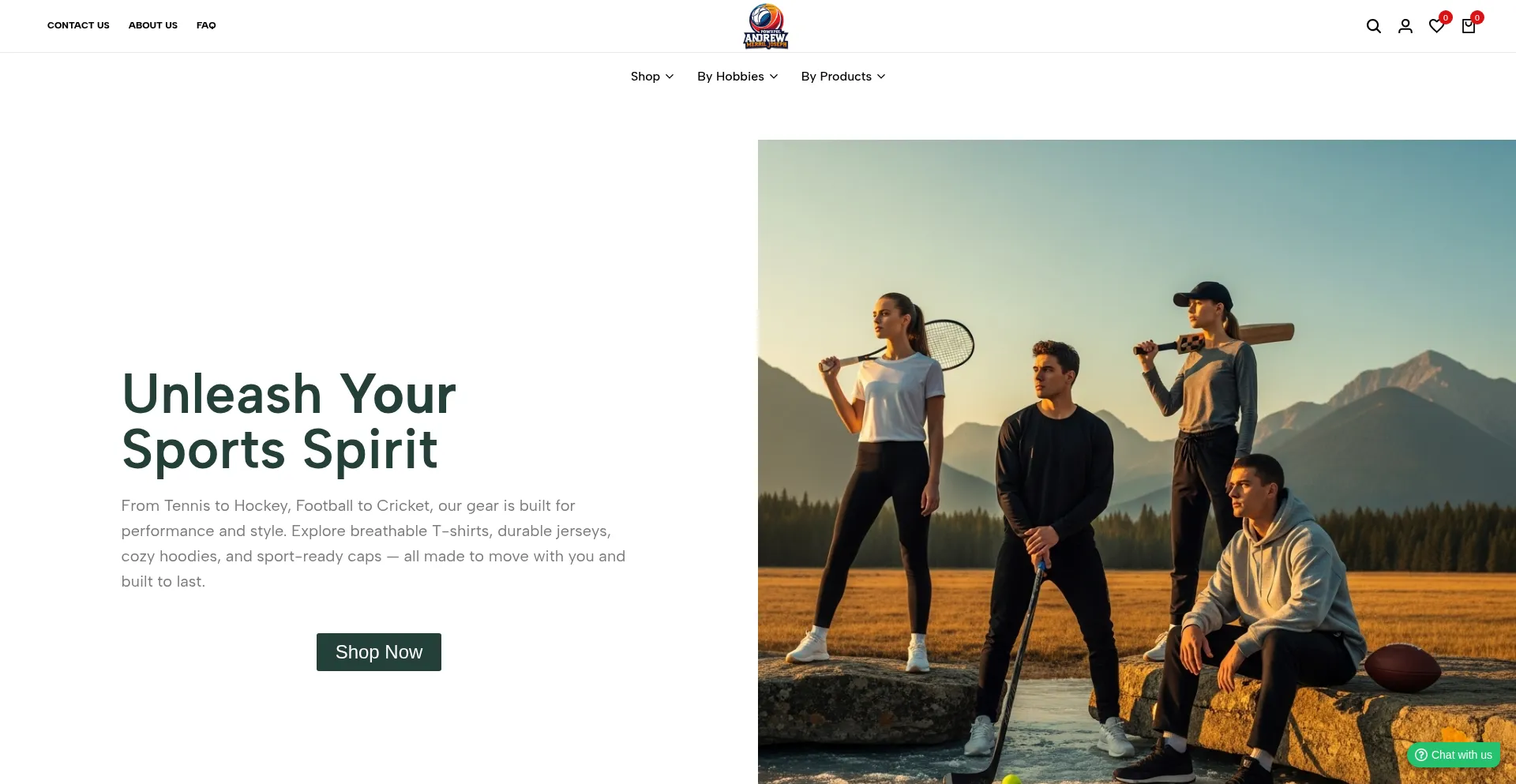
Task: Click the hero athletes banner image
Action: click(1137, 462)
